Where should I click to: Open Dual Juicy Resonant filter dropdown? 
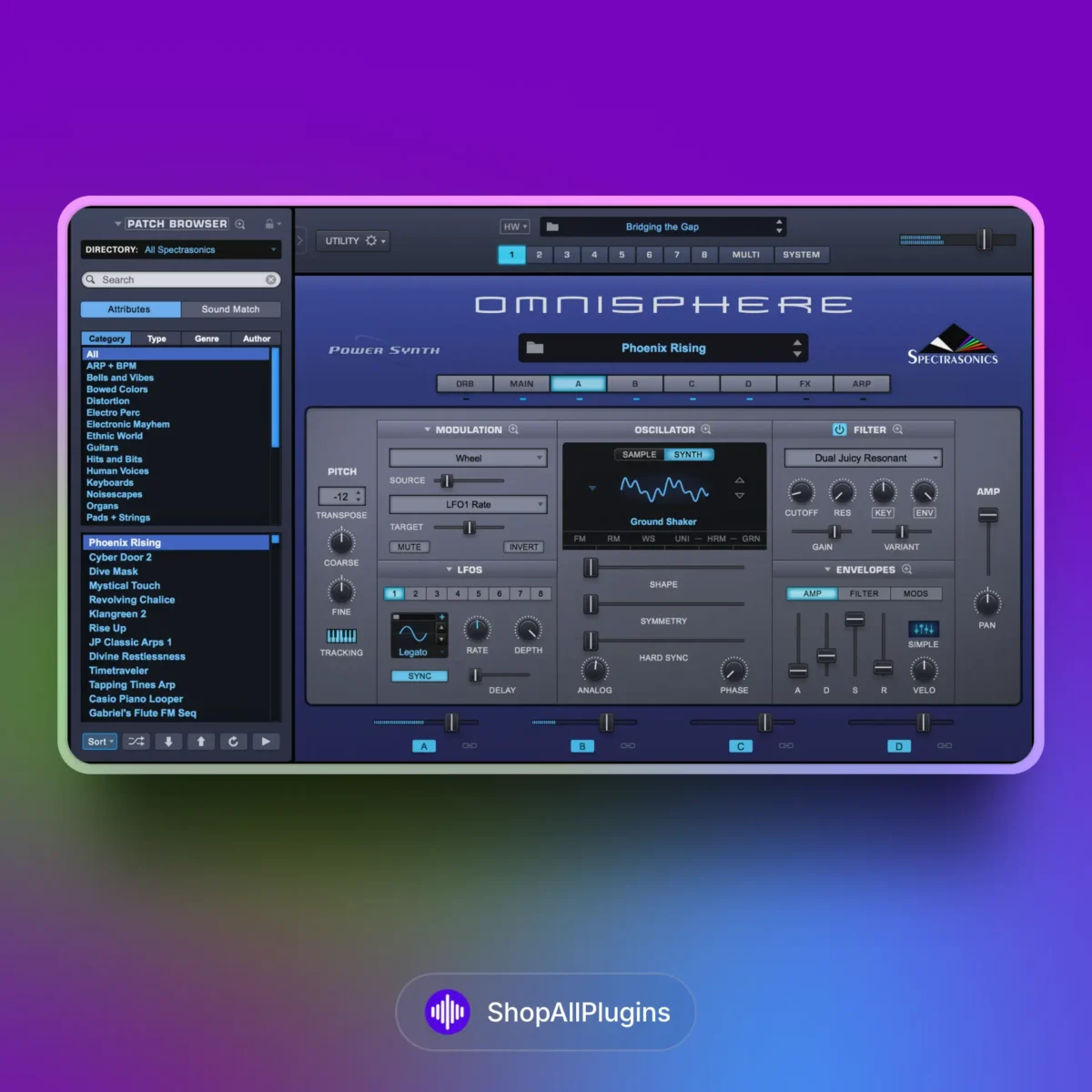tap(863, 458)
